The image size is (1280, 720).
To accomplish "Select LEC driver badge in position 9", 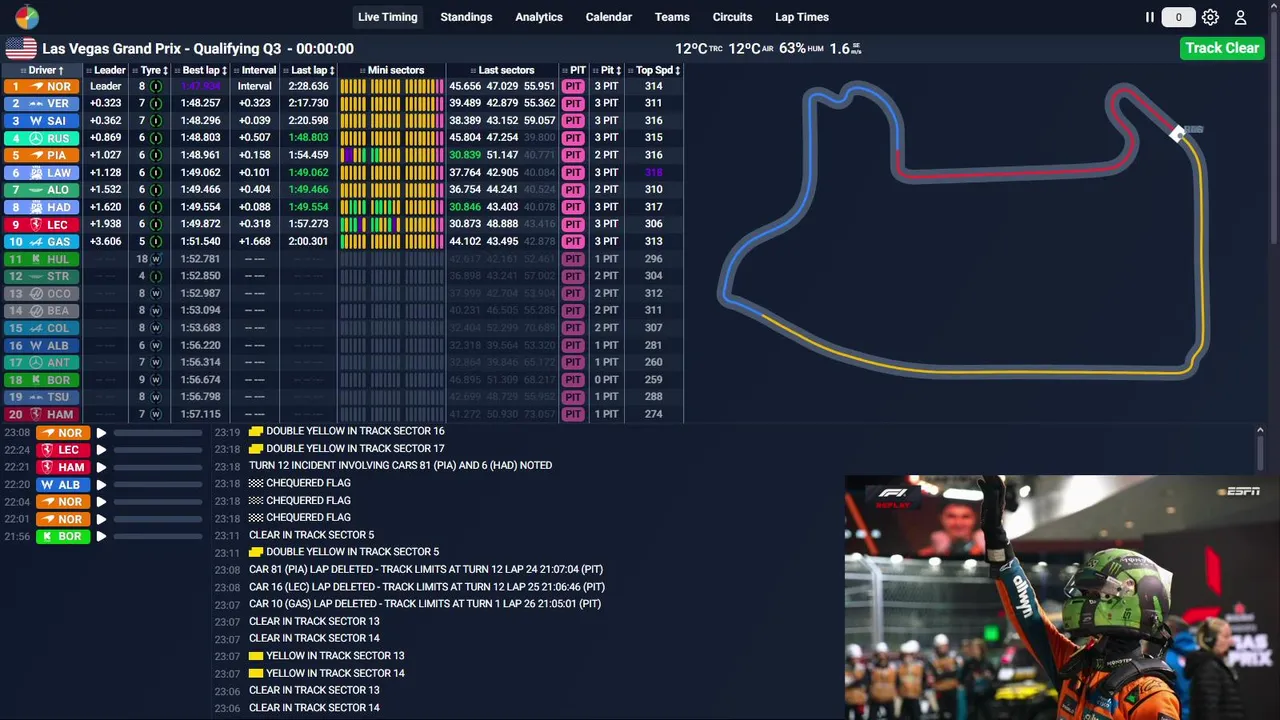I will (41, 224).
